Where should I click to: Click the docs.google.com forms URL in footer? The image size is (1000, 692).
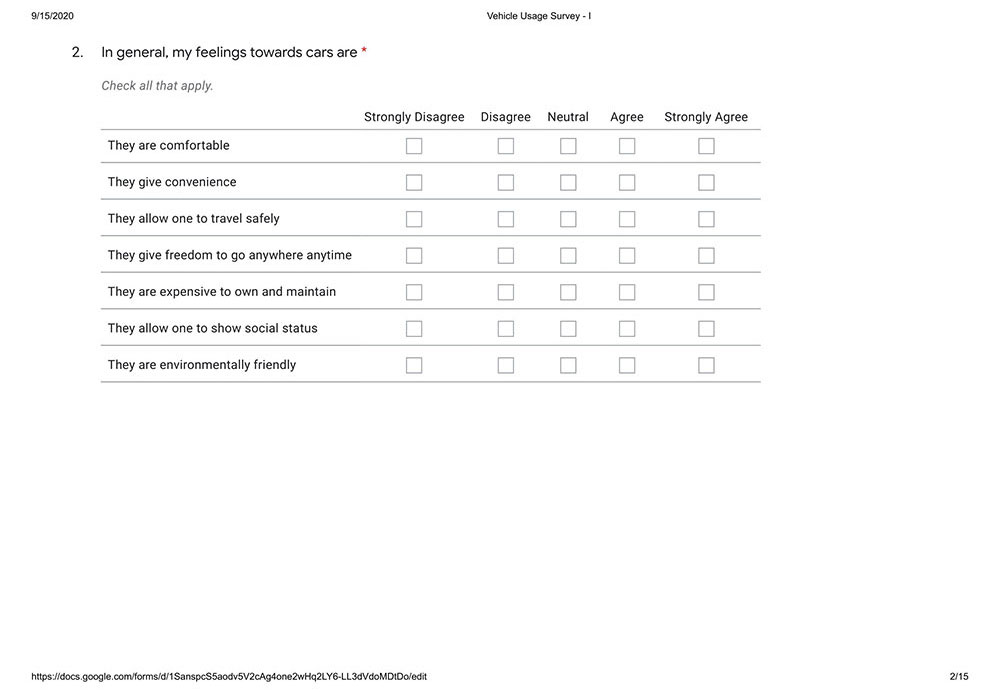pyautogui.click(x=229, y=677)
